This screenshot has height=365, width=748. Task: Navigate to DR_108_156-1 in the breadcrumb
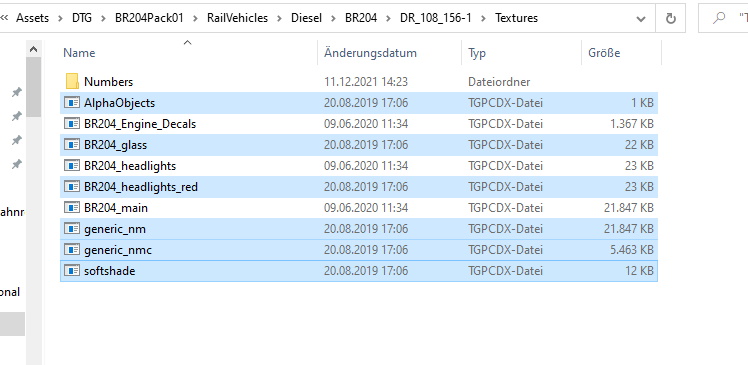pos(436,18)
